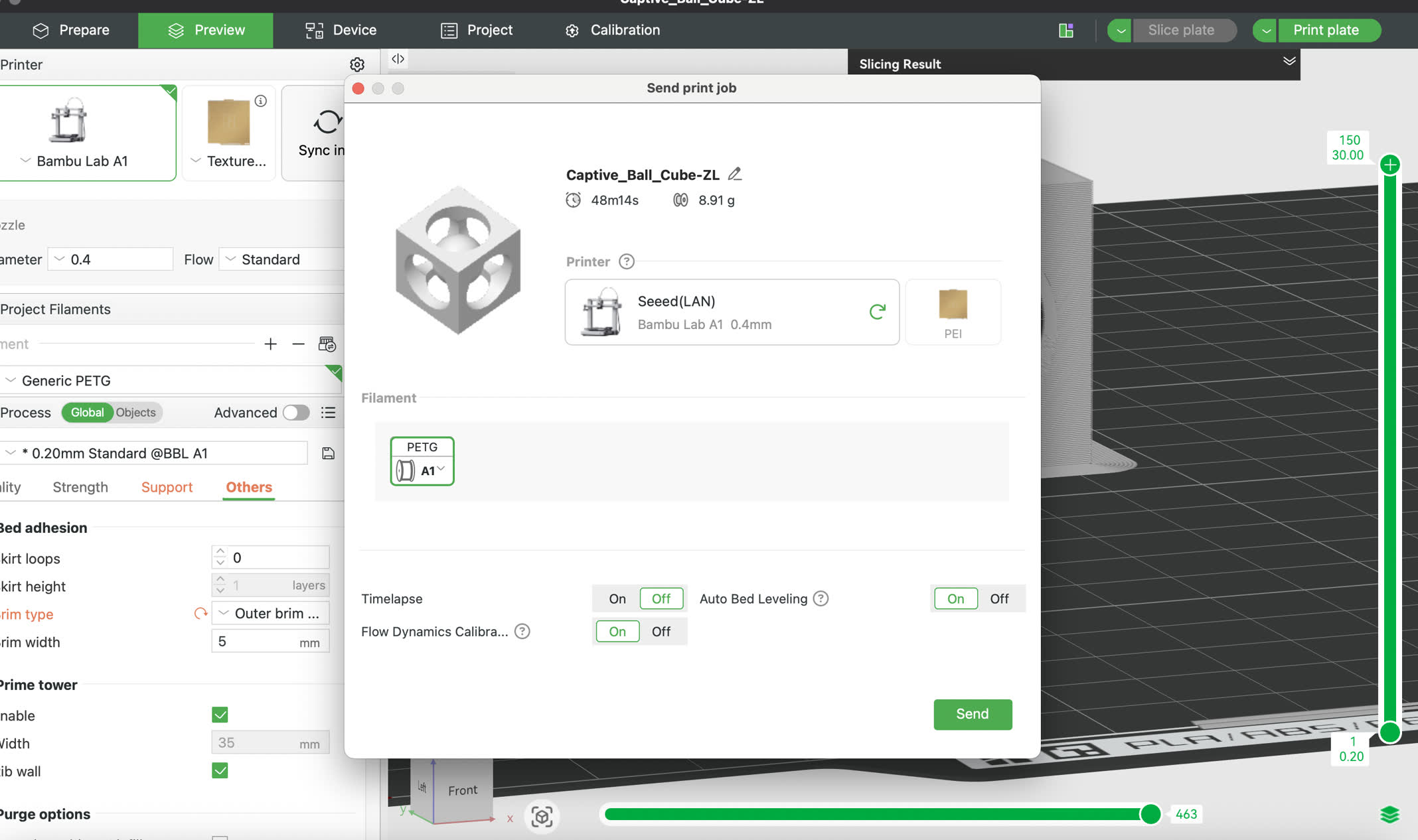
Task: Open the Generic PETG filament dropdown
Action: (171, 380)
